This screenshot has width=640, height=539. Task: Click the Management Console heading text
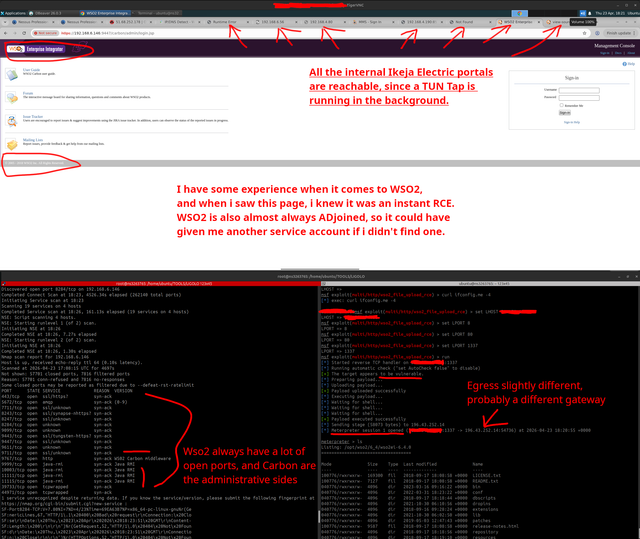[614, 46]
